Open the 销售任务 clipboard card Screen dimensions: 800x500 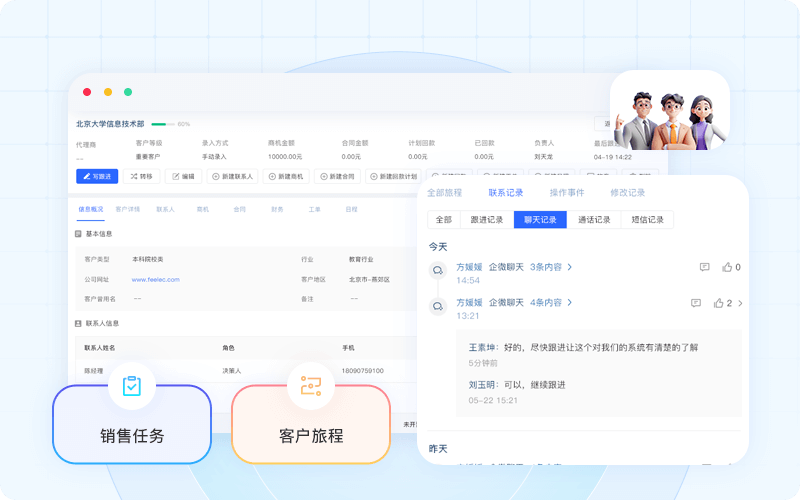click(x=132, y=424)
